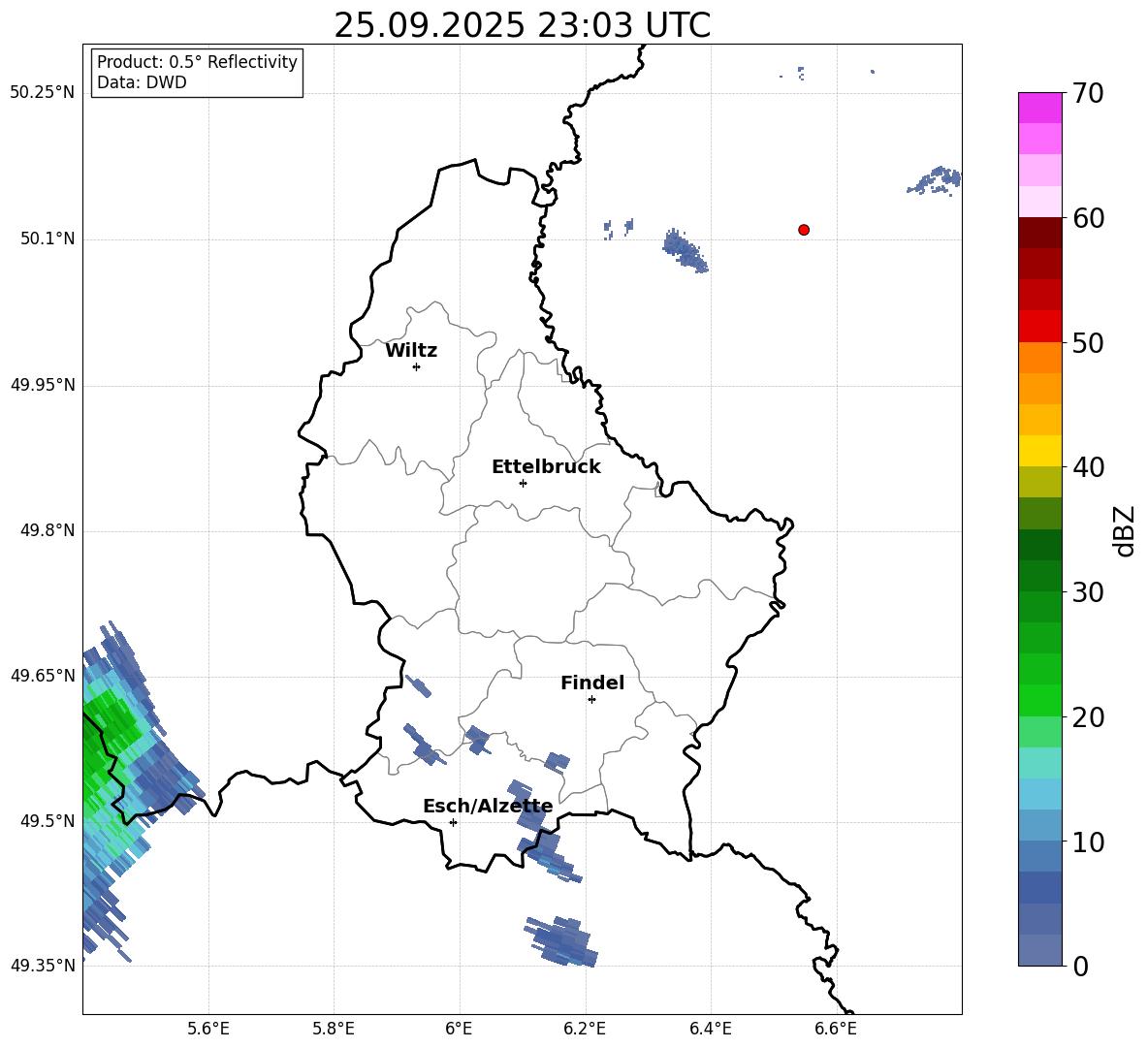Image resolution: width=1148 pixels, height=1048 pixels.
Task: Click the 10 value on the colorbar
Action: coord(1088,842)
